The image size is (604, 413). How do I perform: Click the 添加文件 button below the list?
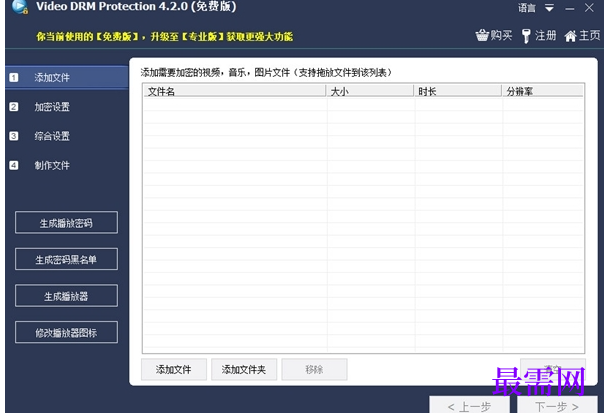[174, 369]
